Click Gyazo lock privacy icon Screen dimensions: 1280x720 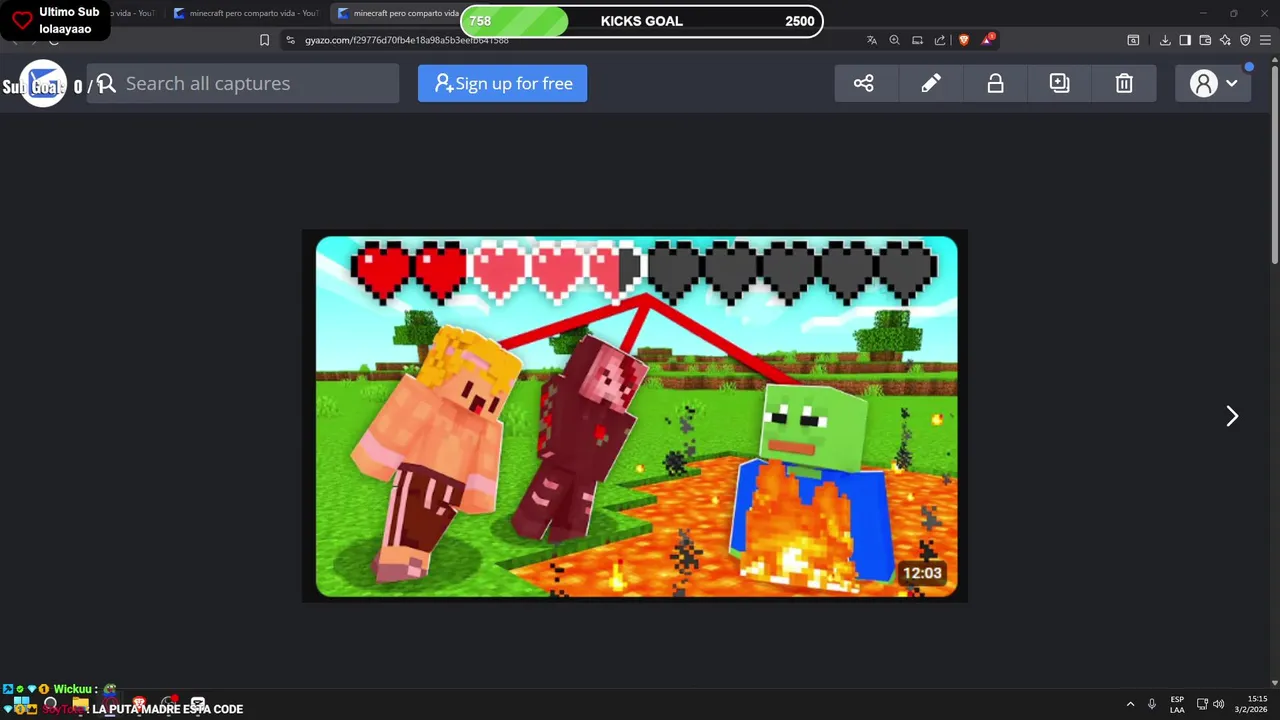click(x=995, y=83)
